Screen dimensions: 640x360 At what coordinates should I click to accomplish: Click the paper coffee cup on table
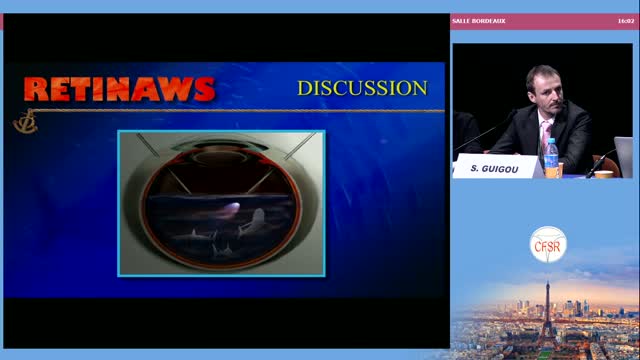pyautogui.click(x=603, y=174)
